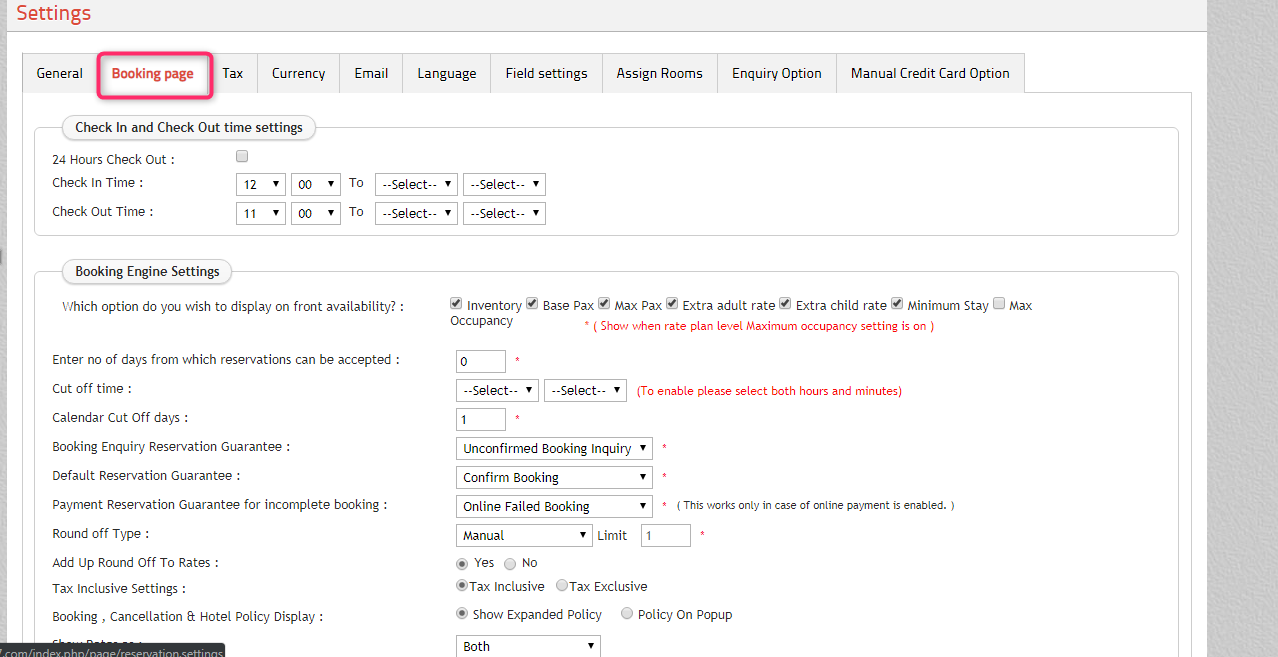Image resolution: width=1278 pixels, height=657 pixels.
Task: Select No for Add Up Round Off
Action: [510, 564]
